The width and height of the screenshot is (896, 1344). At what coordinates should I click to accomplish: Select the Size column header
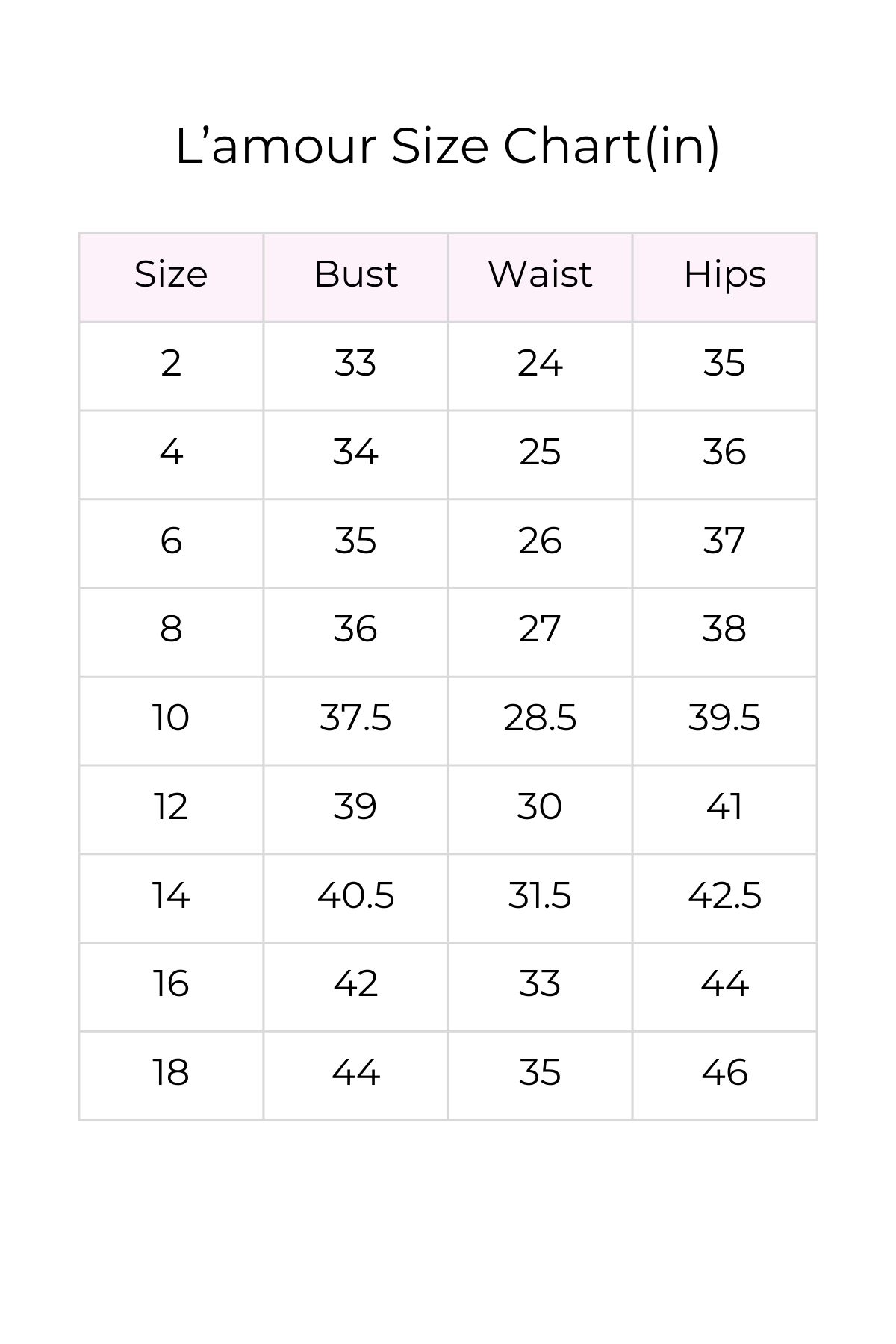pyautogui.click(x=171, y=274)
